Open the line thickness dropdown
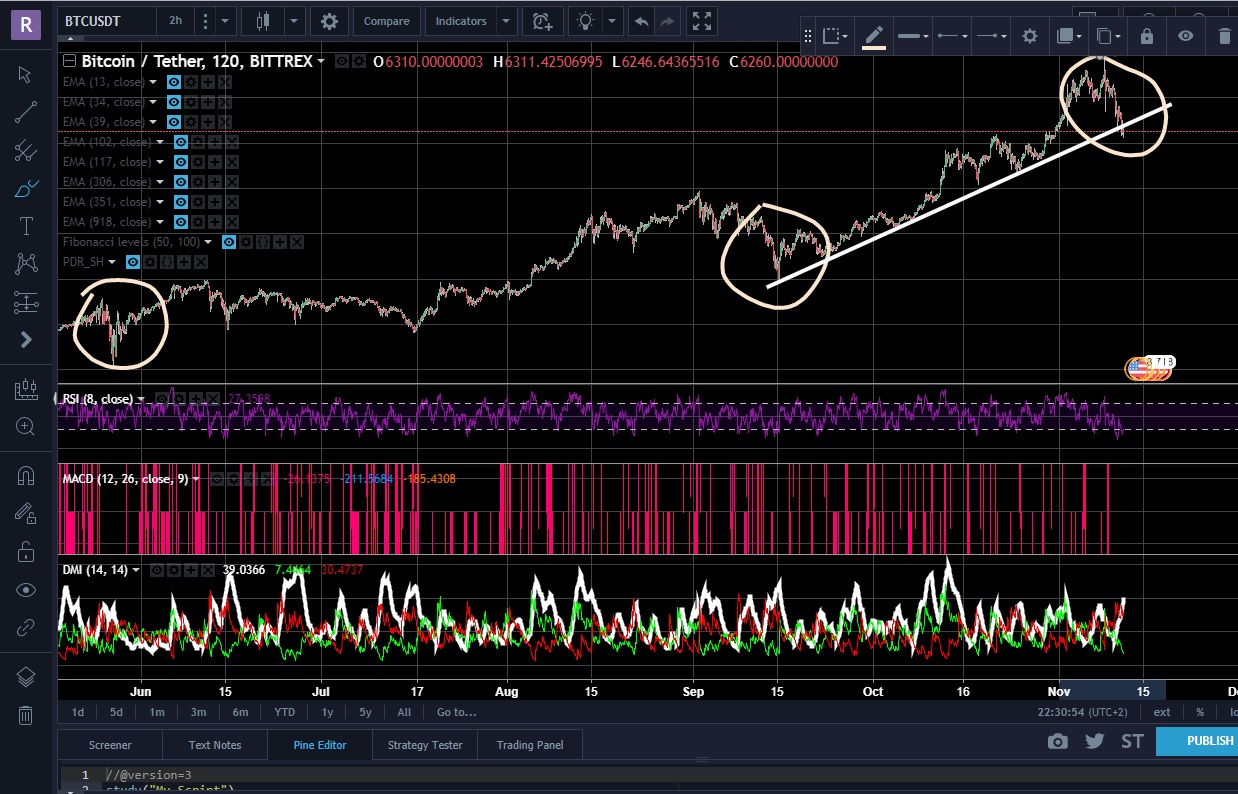The image size is (1238, 794). tap(912, 37)
